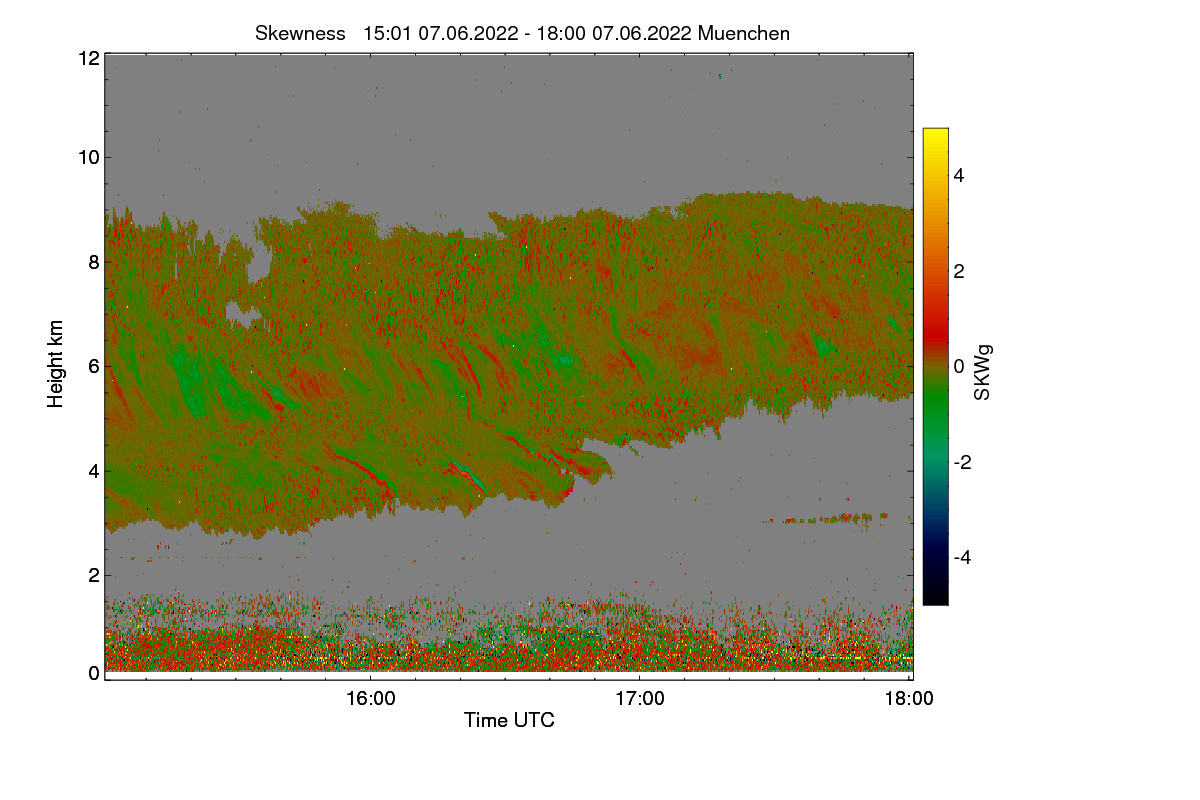Click the colorbar value label -4
The width and height of the screenshot is (1200, 800).
click(967, 557)
